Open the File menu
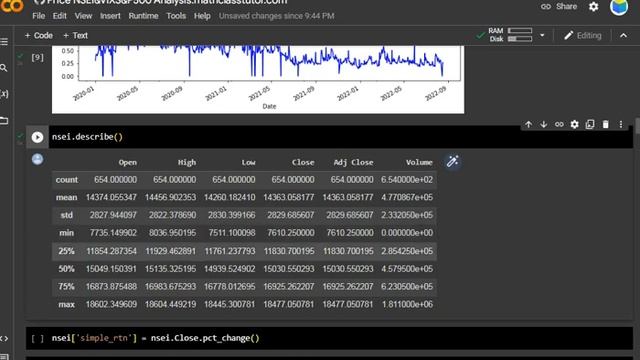 [x=38, y=16]
